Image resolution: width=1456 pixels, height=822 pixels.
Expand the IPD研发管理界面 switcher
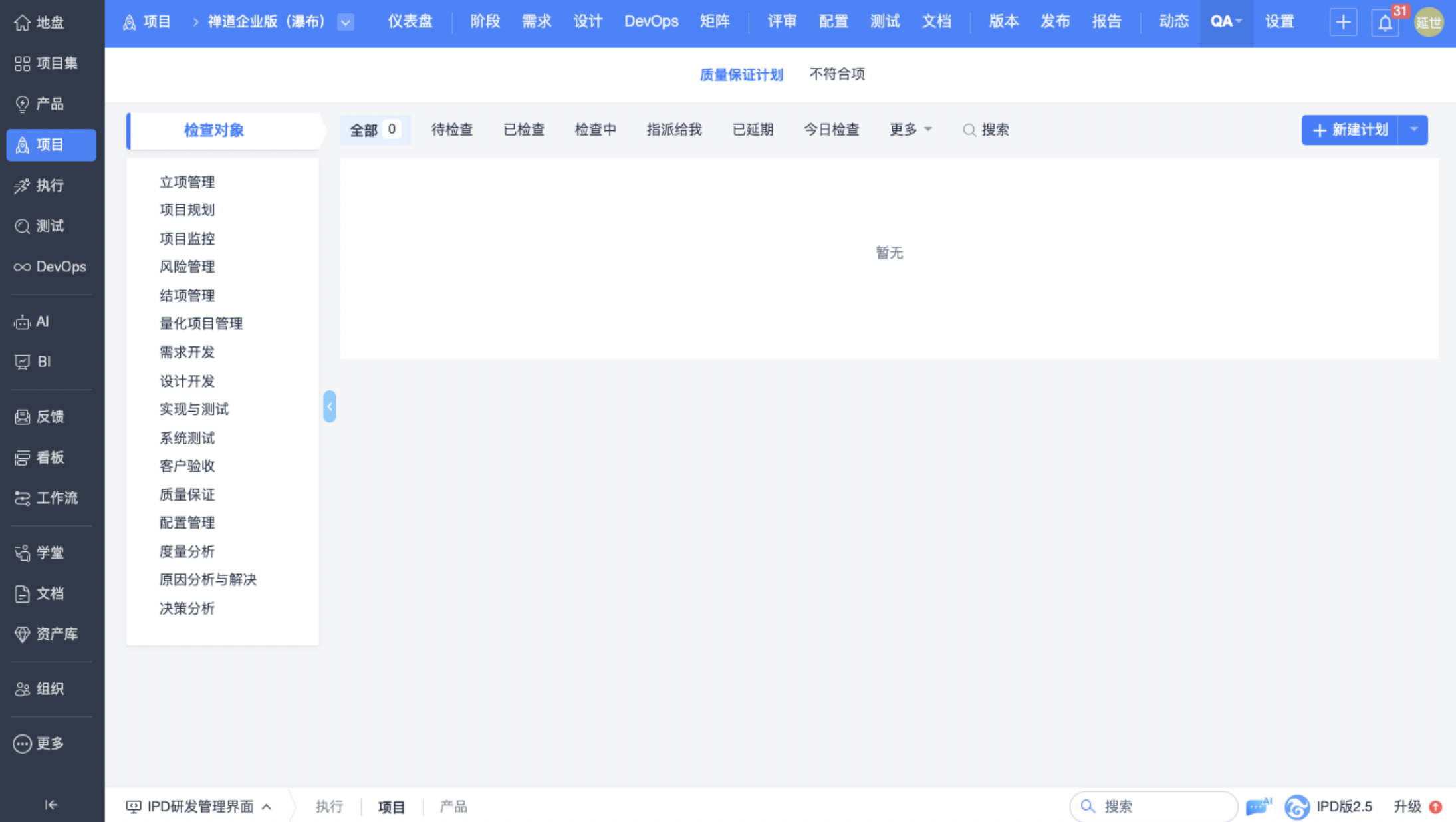pos(199,806)
